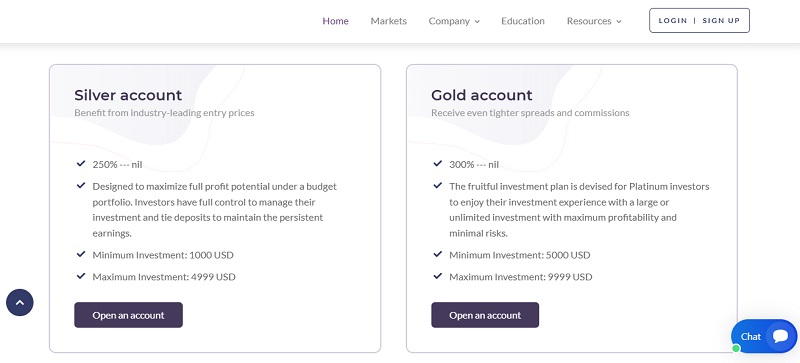Image resolution: width=800 pixels, height=363 pixels.
Task: Click checkmark beside Maximum Investment: 4999 USD
Action: pos(81,276)
